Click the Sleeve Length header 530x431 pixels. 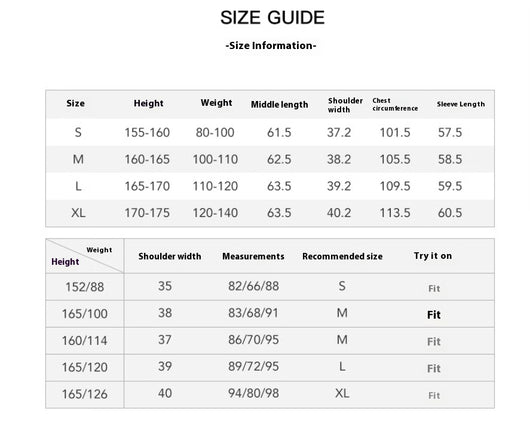(461, 104)
